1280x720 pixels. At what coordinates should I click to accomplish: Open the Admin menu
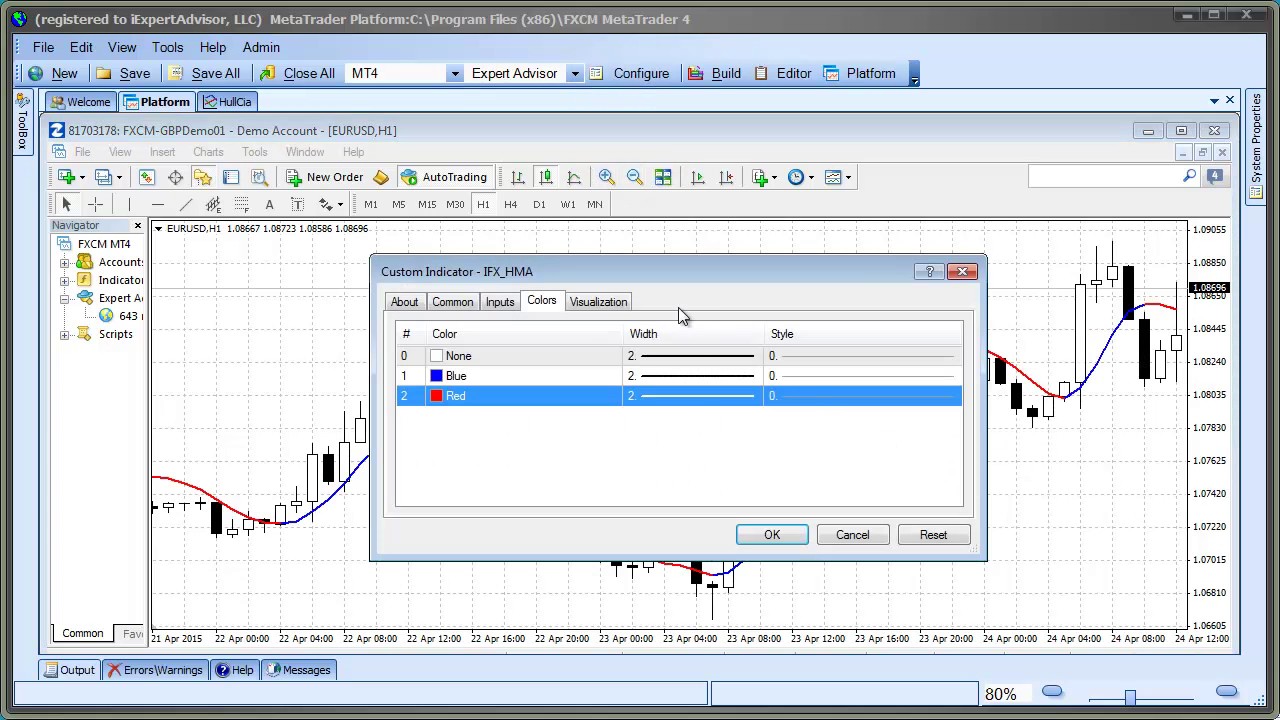tap(261, 47)
